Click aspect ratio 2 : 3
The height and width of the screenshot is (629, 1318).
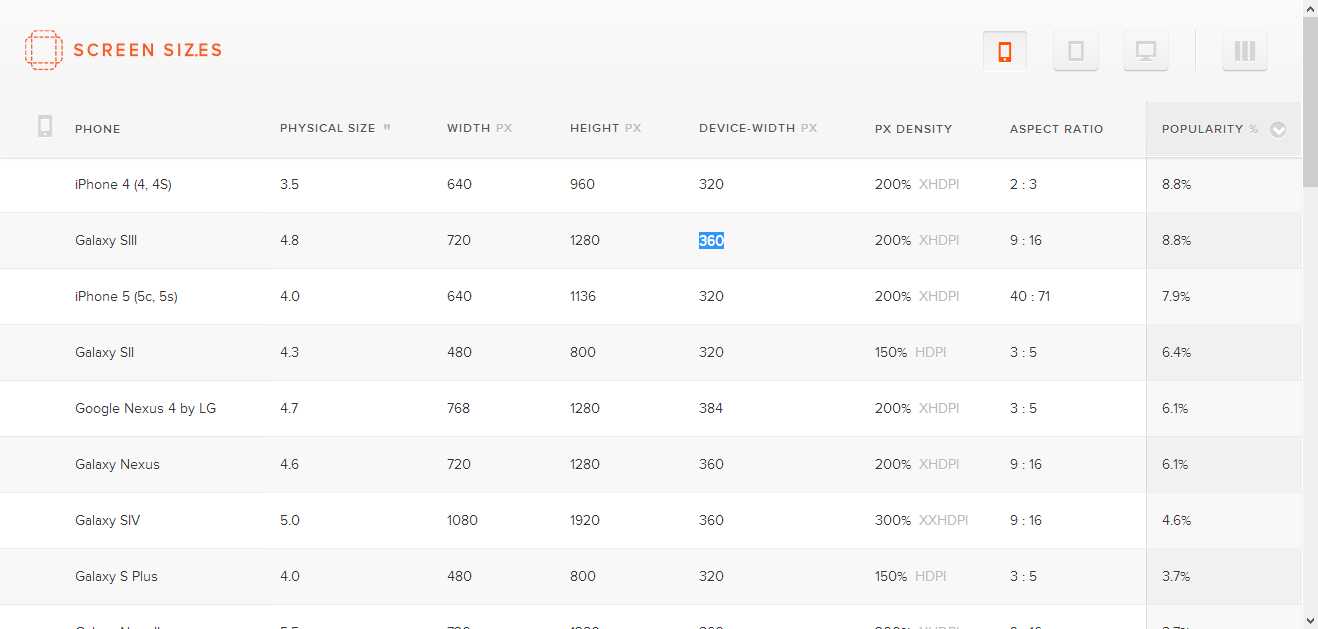pyautogui.click(x=1023, y=184)
